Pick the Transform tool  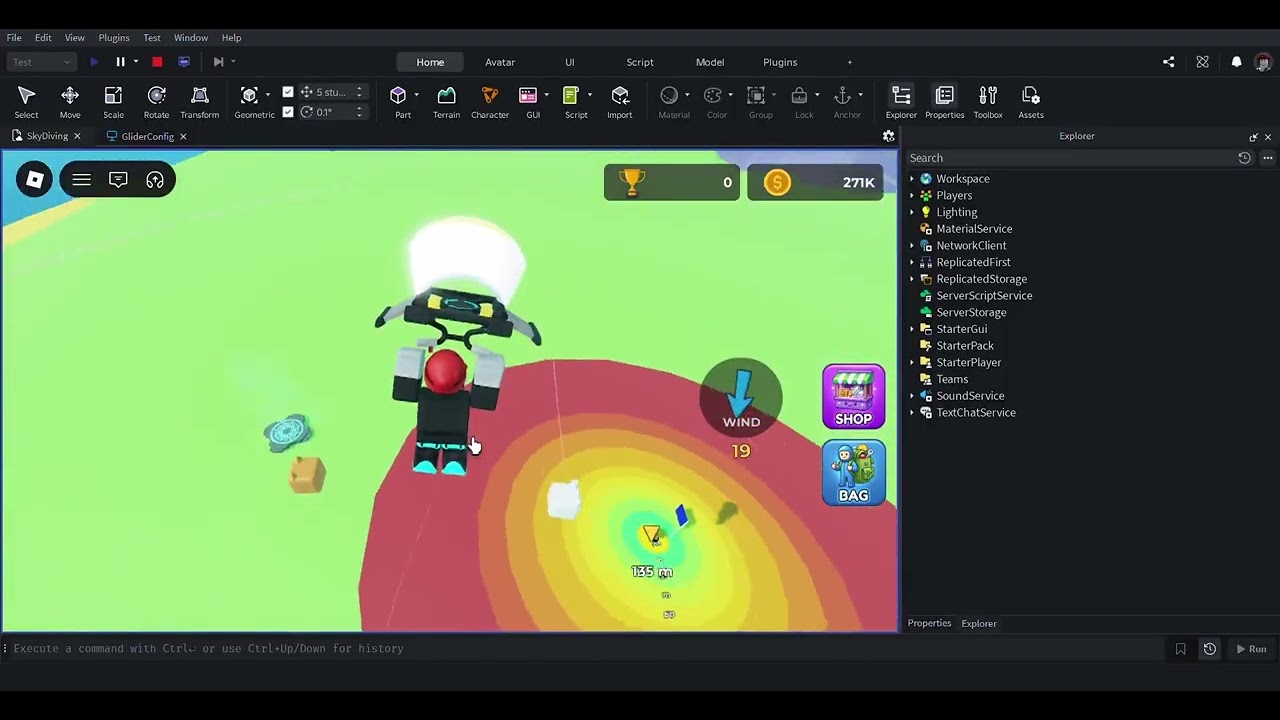pyautogui.click(x=200, y=101)
